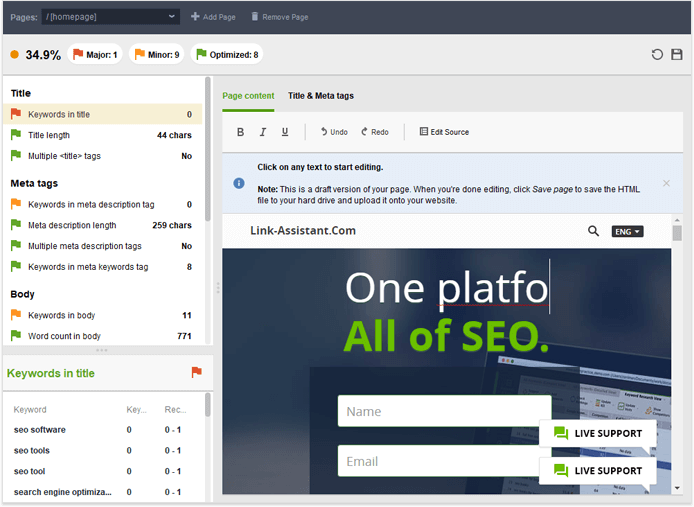Select Multiple meta description tags row
The image size is (694, 507).
coord(103,246)
